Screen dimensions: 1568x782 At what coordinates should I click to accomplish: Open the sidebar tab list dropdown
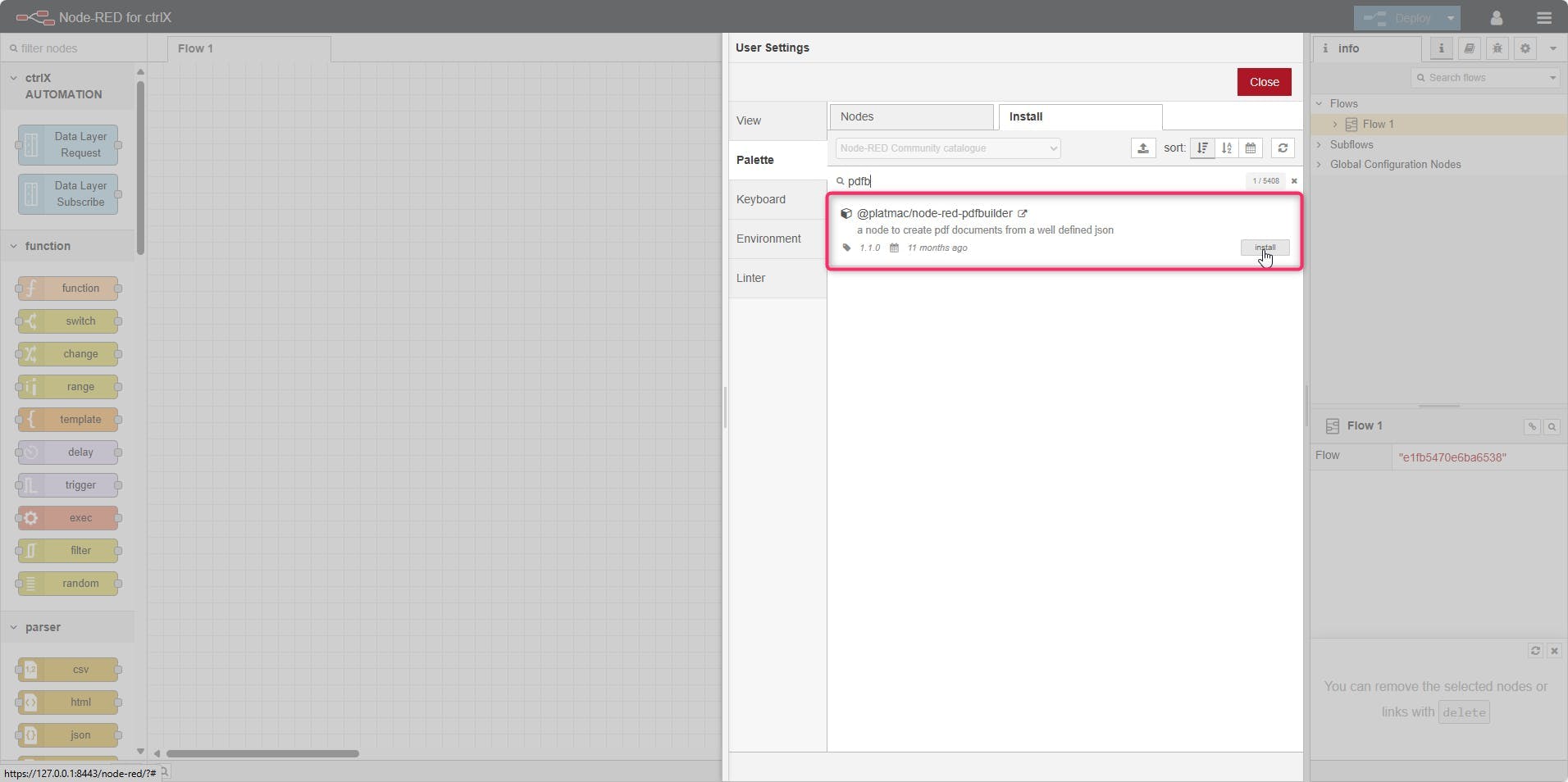[1552, 48]
